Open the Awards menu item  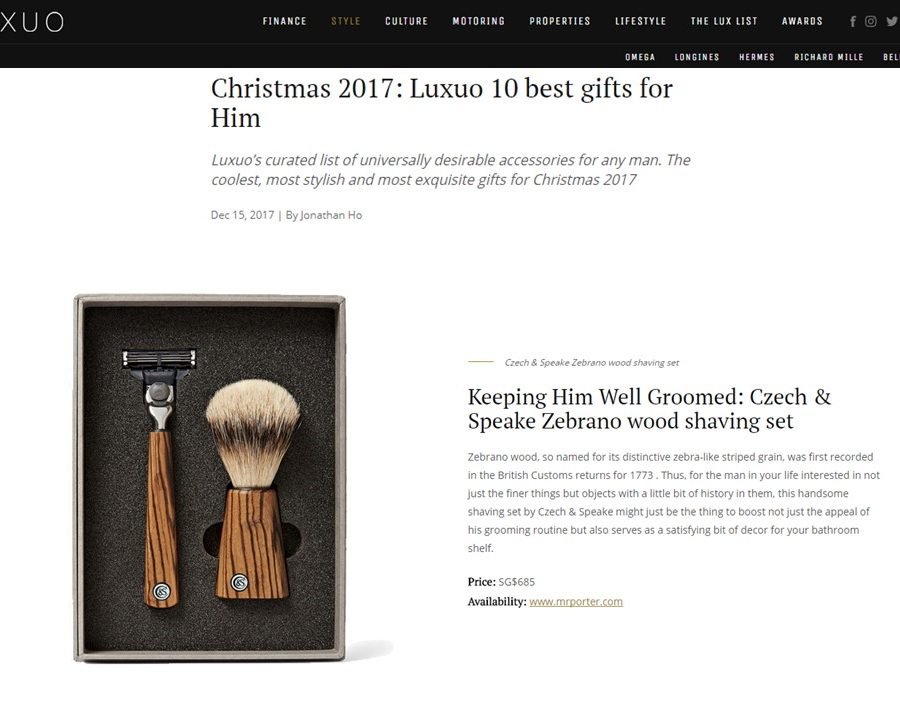(802, 21)
